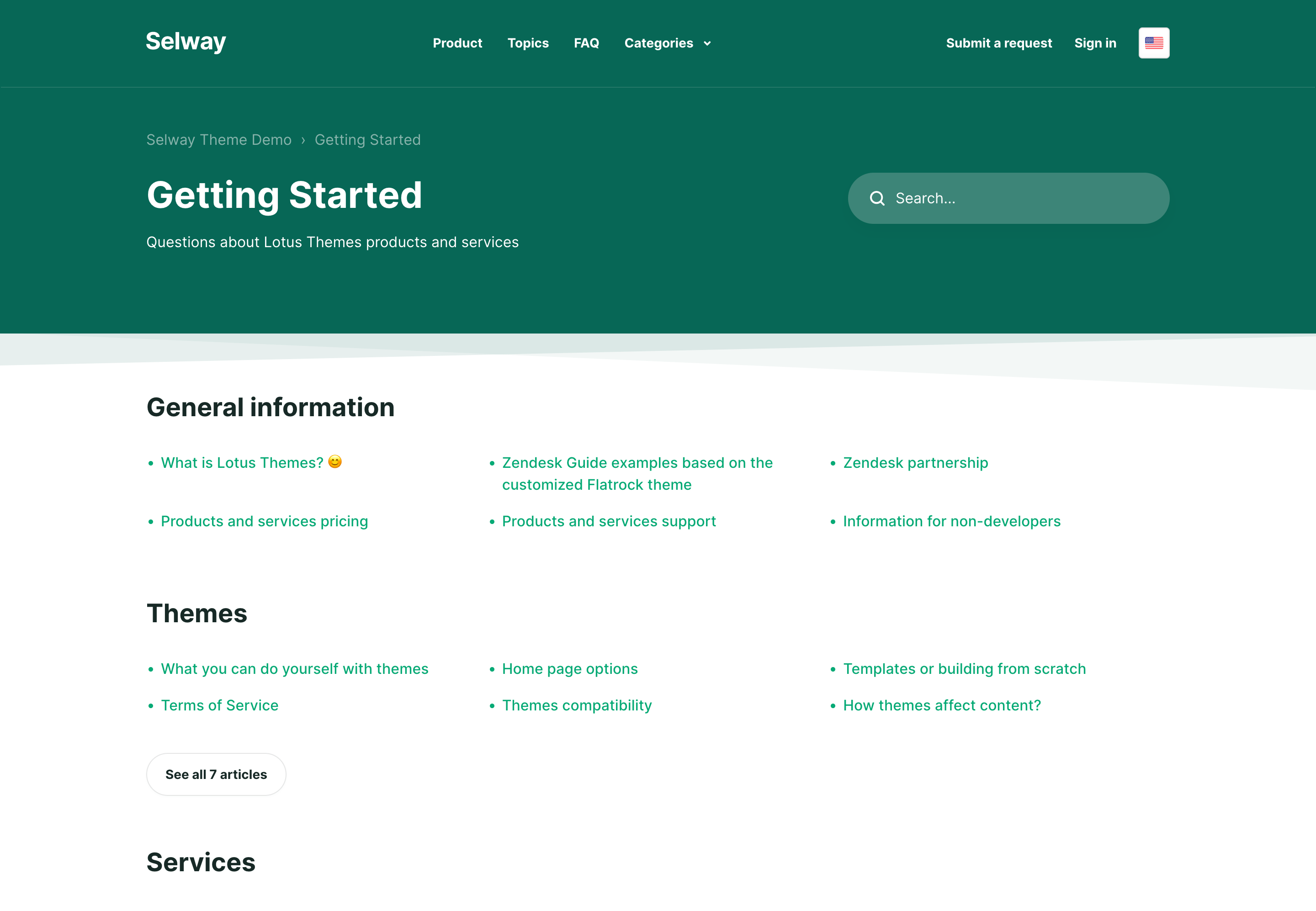
Task: Open Themes compatibility article
Action: point(577,705)
